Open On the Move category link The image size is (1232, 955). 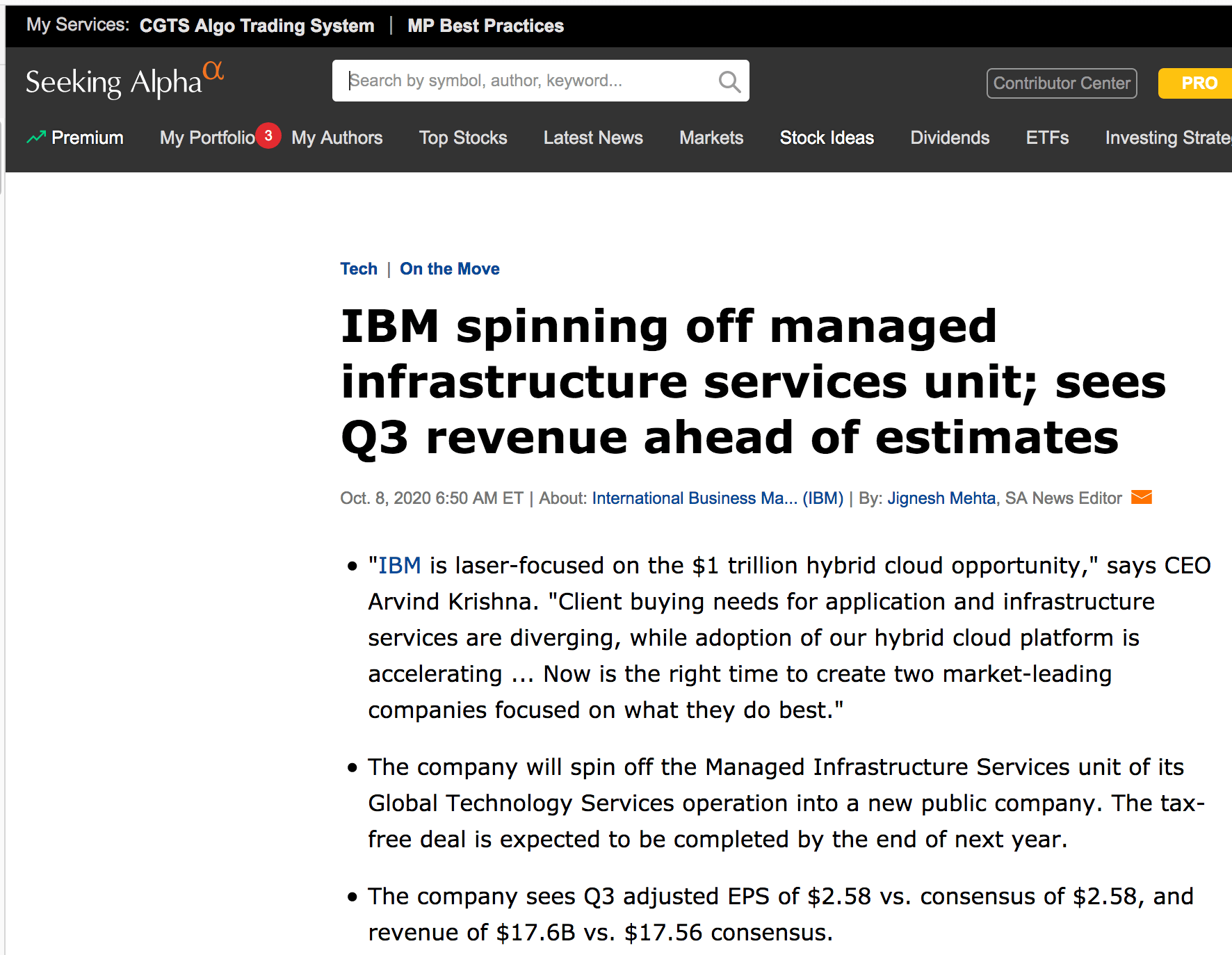coord(449,269)
